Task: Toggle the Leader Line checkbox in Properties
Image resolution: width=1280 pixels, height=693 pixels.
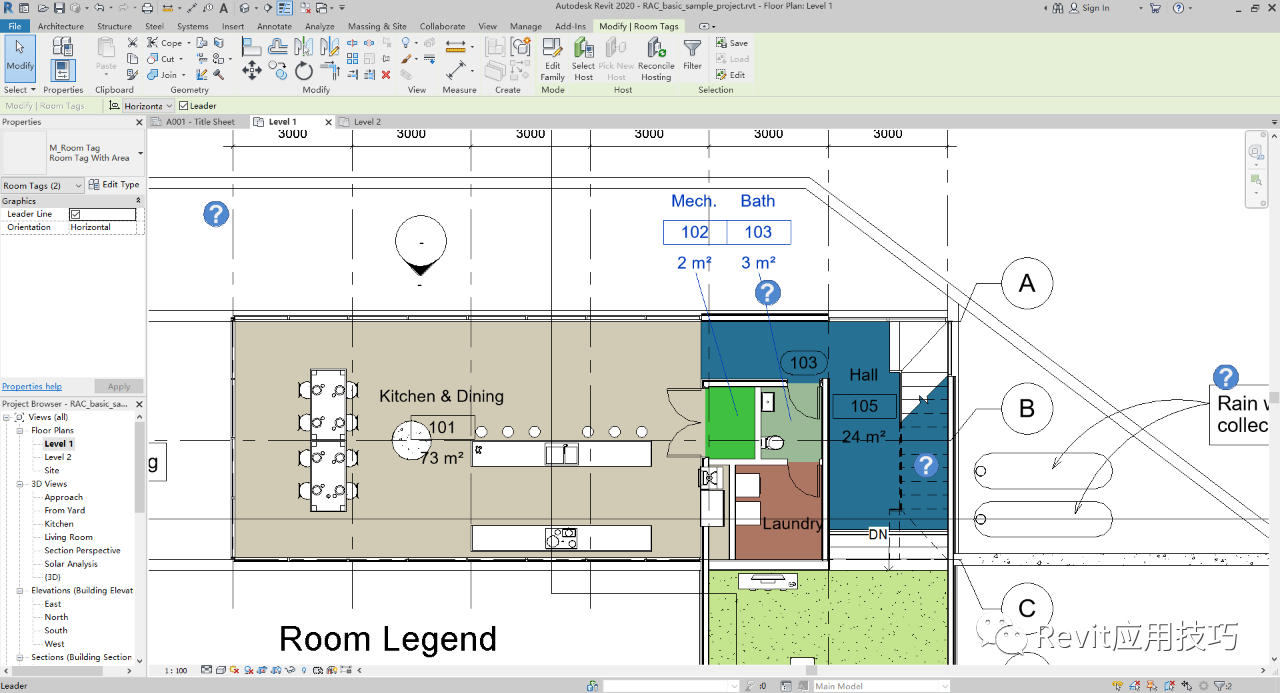Action: [x=75, y=214]
